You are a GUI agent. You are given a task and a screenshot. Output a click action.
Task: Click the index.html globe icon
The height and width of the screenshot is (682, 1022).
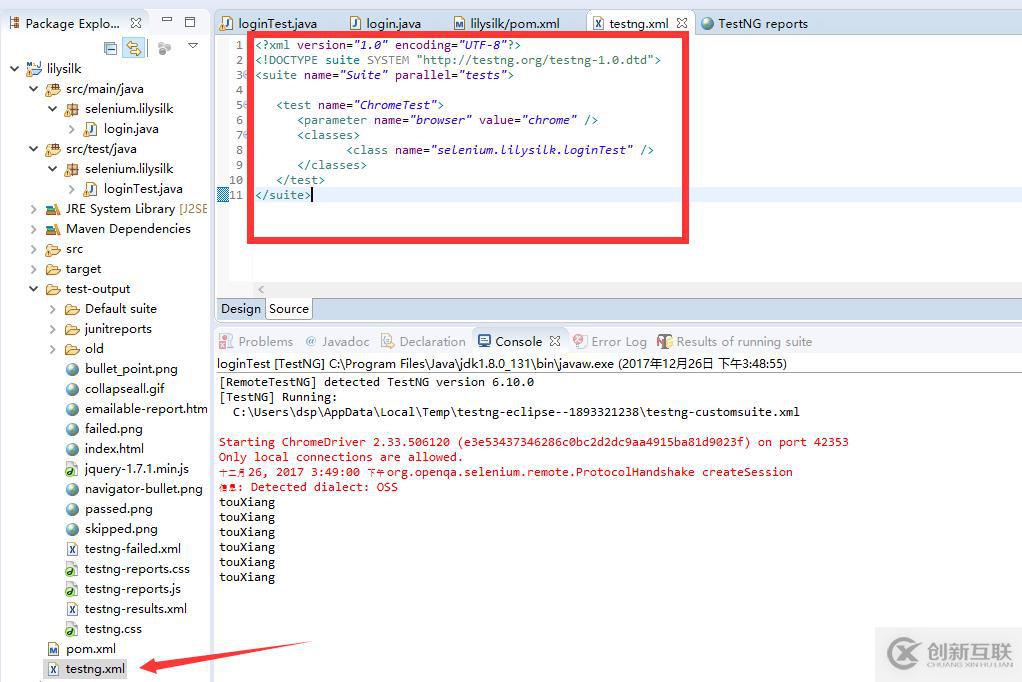(72, 449)
